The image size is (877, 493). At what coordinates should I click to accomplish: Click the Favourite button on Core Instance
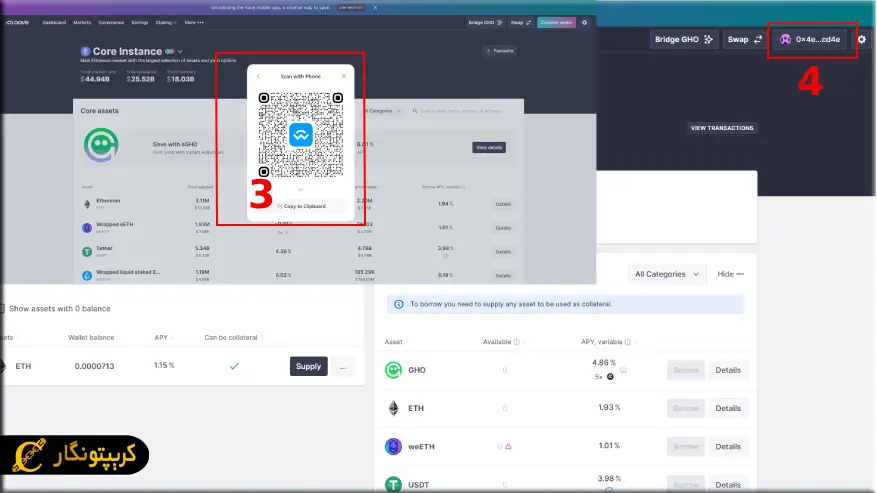pyautogui.click(x=500, y=51)
